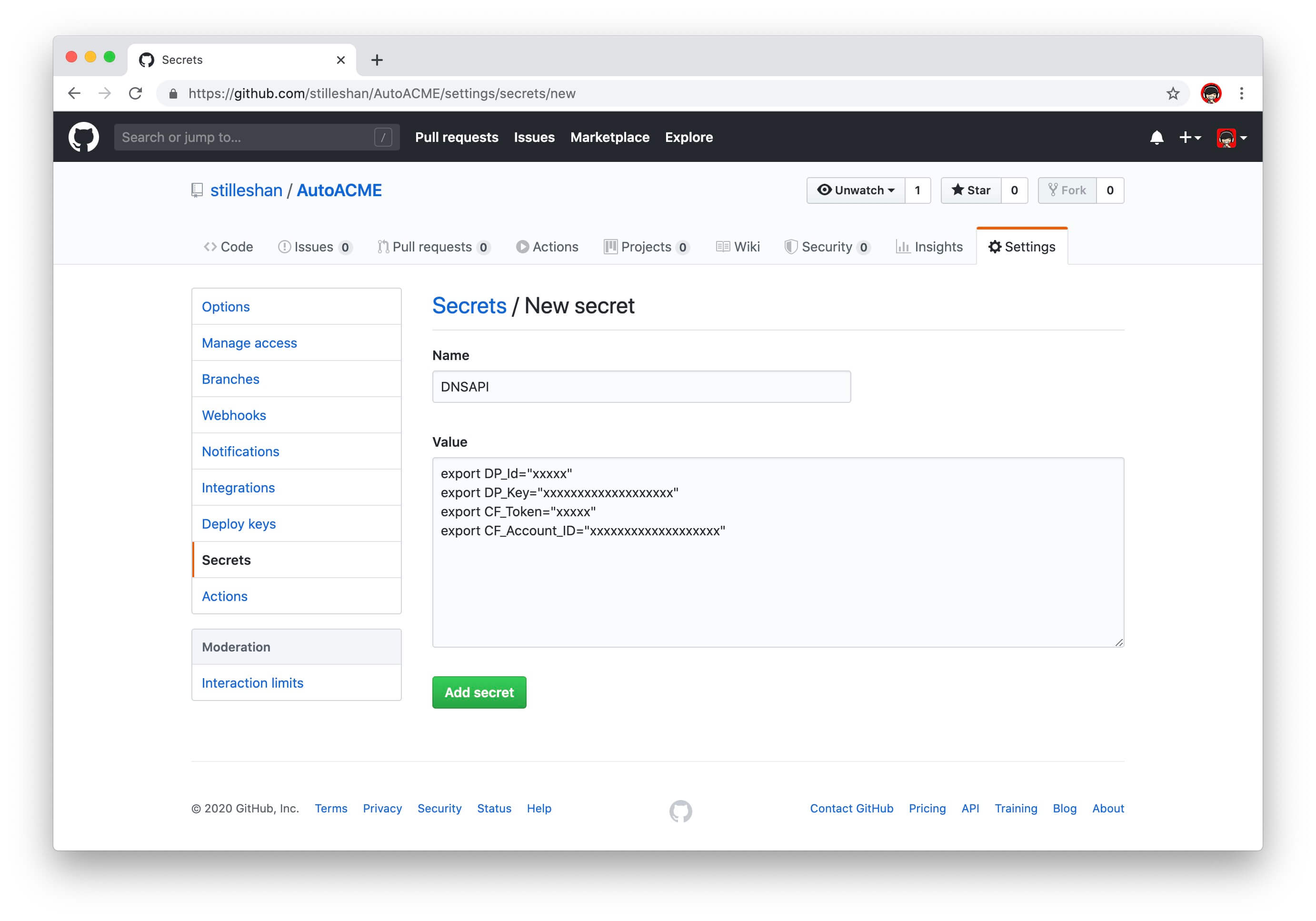Viewport: 1316px width, 921px height.
Task: Click the address bar URL
Action: point(382,93)
